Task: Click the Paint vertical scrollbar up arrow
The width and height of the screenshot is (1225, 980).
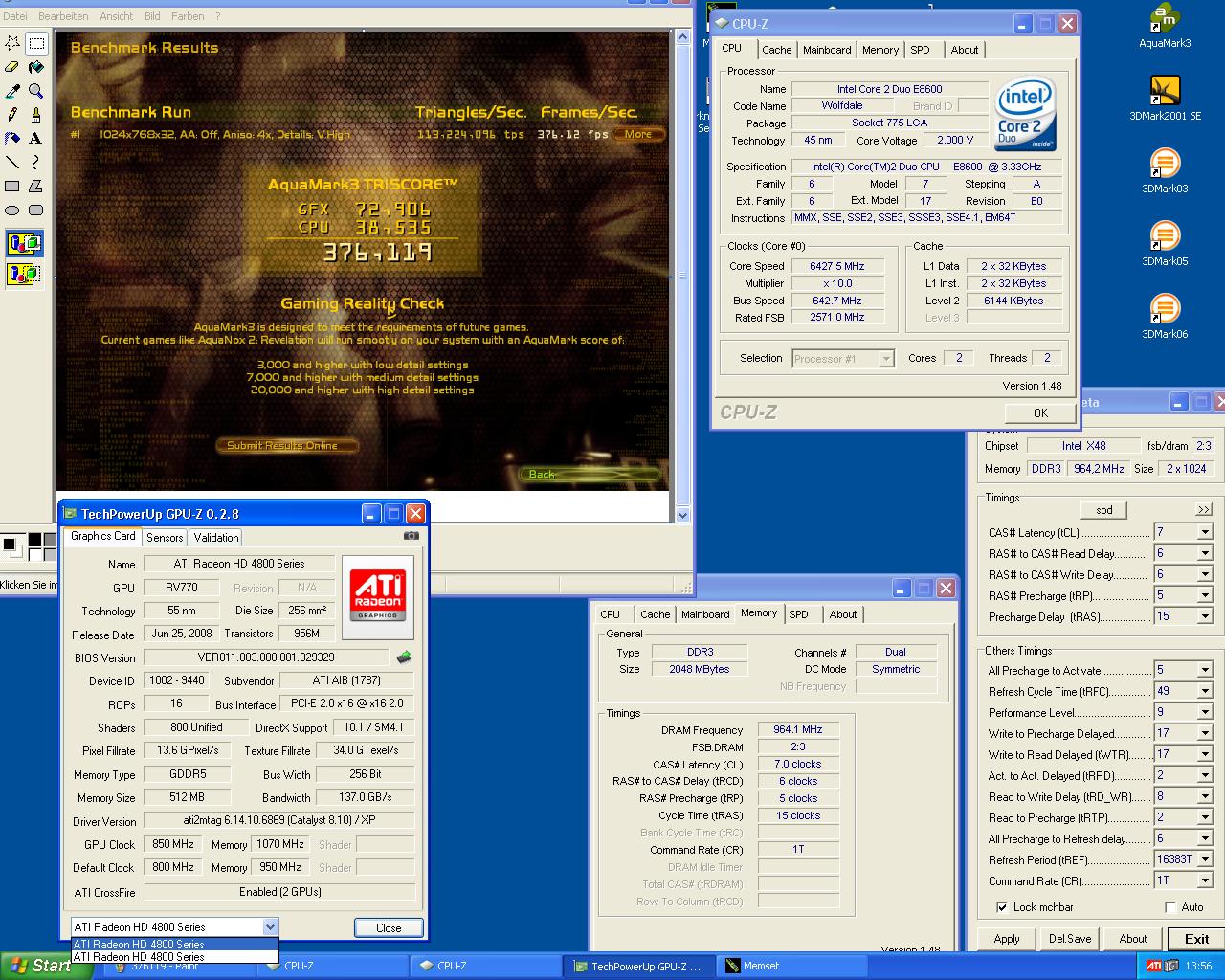Action: (x=682, y=37)
